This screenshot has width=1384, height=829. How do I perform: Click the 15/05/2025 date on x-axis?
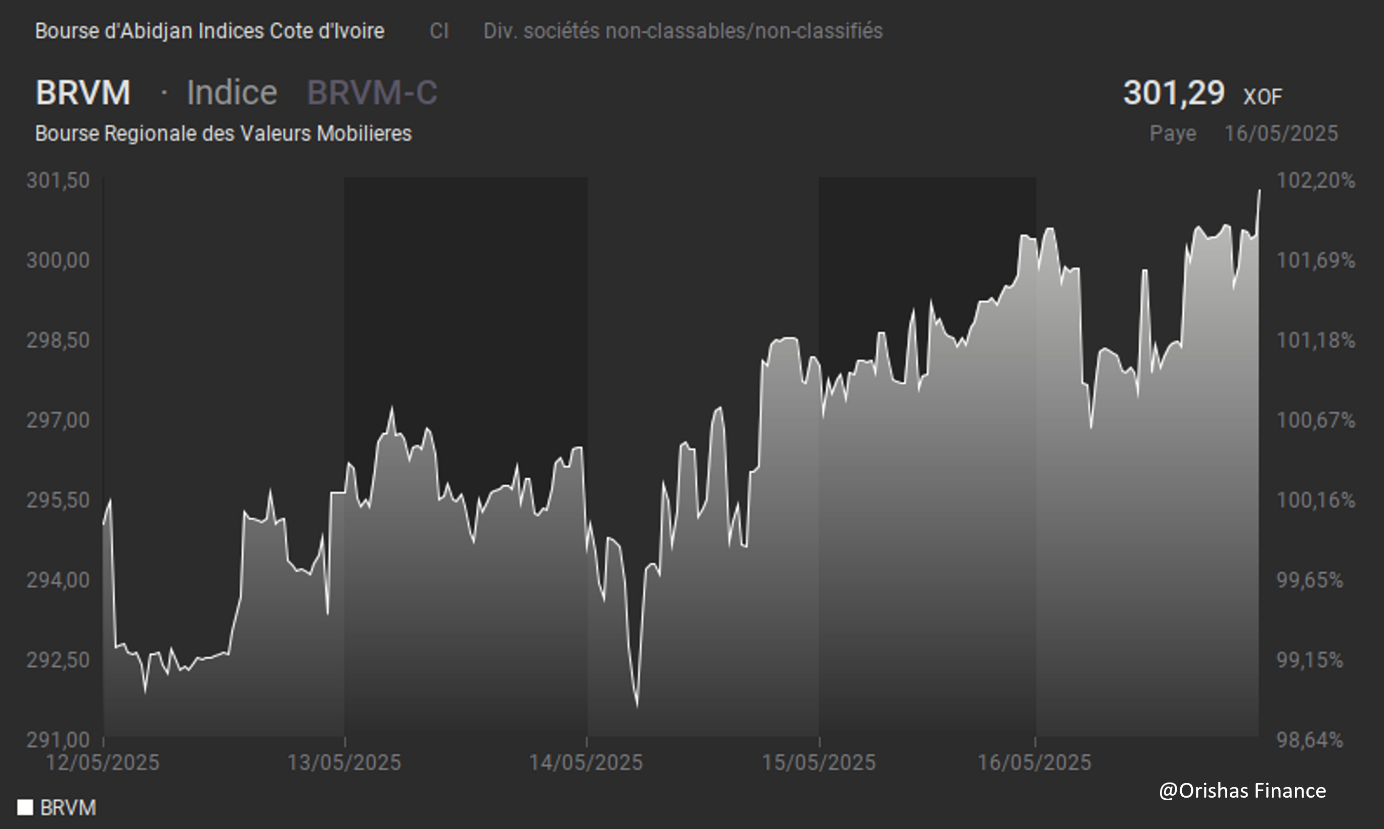click(819, 763)
